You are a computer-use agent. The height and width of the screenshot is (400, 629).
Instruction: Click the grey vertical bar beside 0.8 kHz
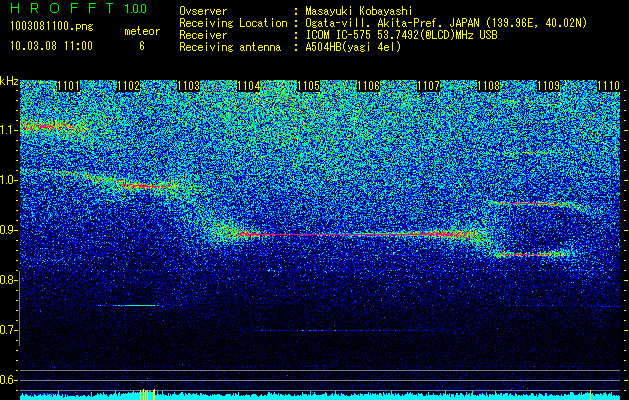click(20, 308)
